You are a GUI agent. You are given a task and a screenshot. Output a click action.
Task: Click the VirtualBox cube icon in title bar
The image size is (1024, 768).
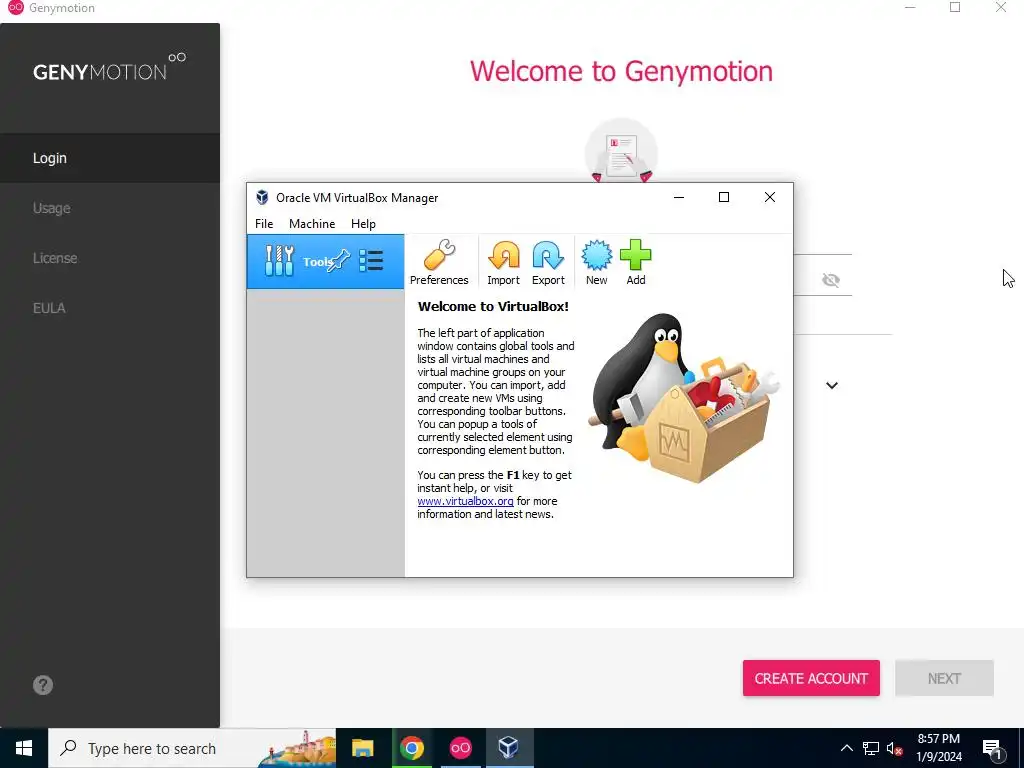click(262, 197)
